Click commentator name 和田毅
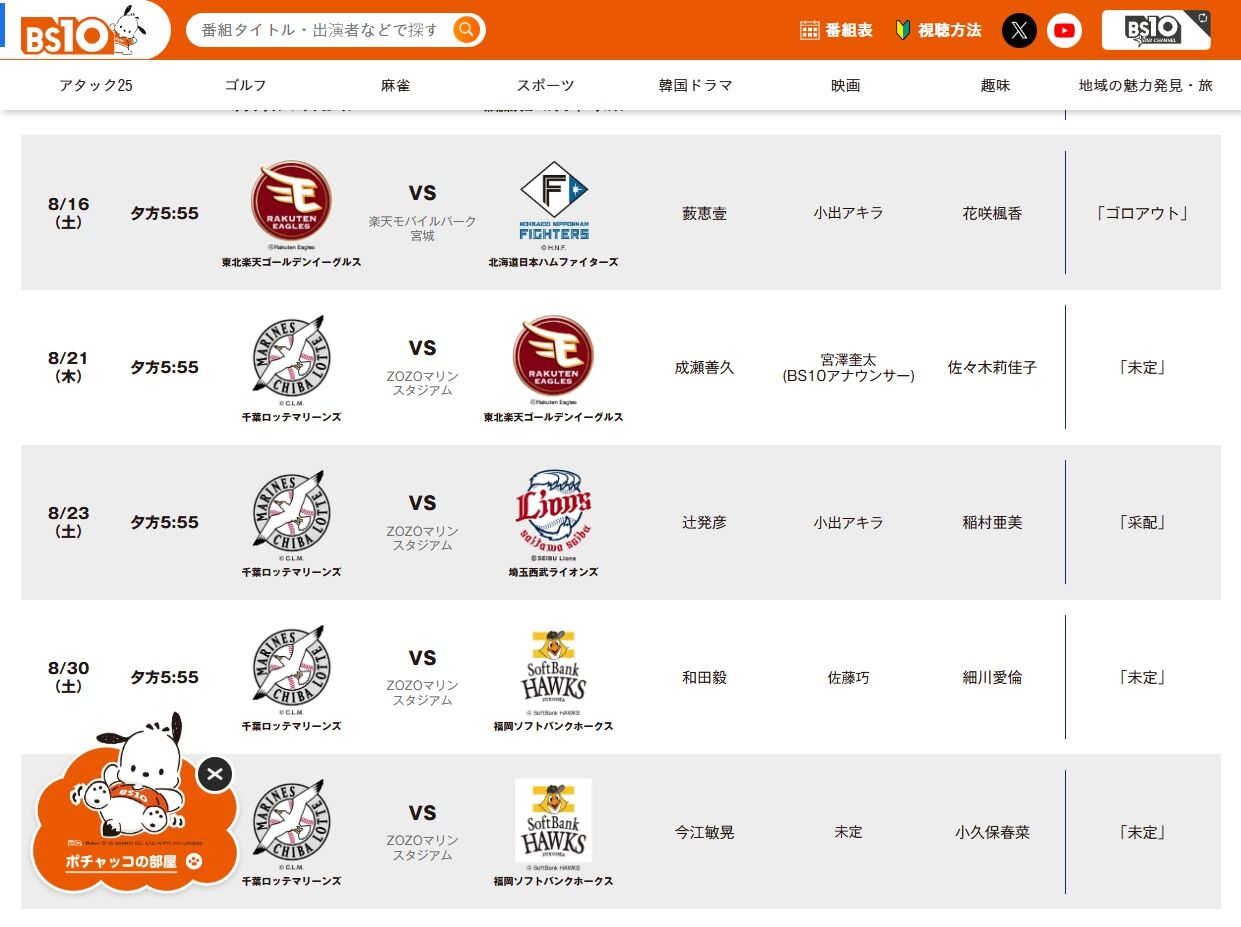Viewport: 1241px width, 927px height. point(705,677)
